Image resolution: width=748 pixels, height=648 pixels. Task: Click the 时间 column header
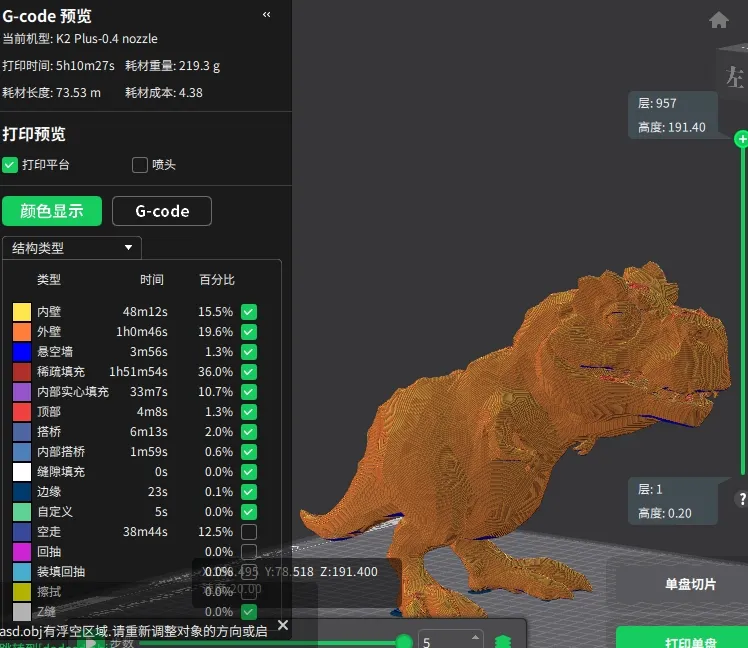pyautogui.click(x=152, y=280)
